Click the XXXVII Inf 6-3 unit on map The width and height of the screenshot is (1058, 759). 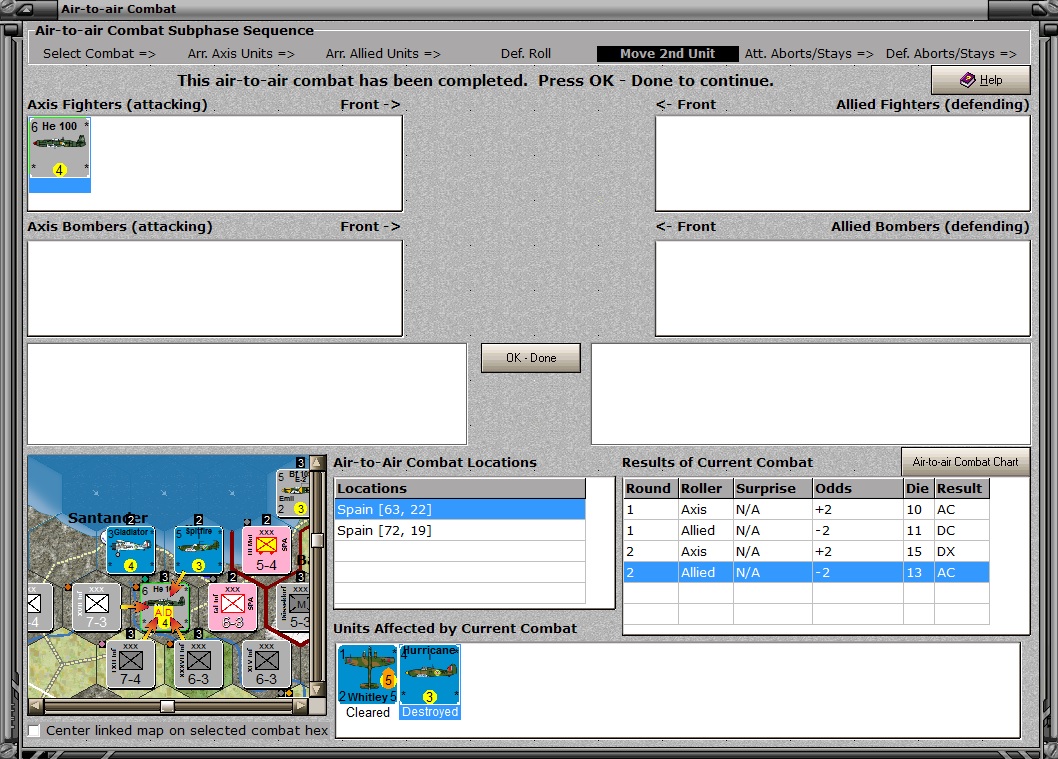[x=198, y=664]
